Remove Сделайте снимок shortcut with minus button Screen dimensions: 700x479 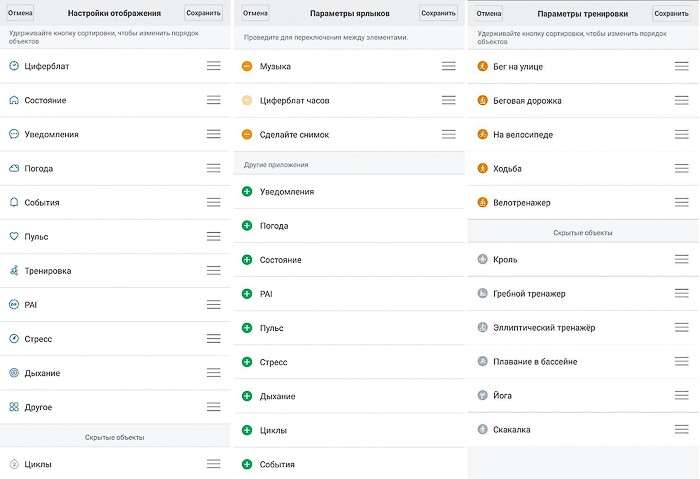[247, 134]
